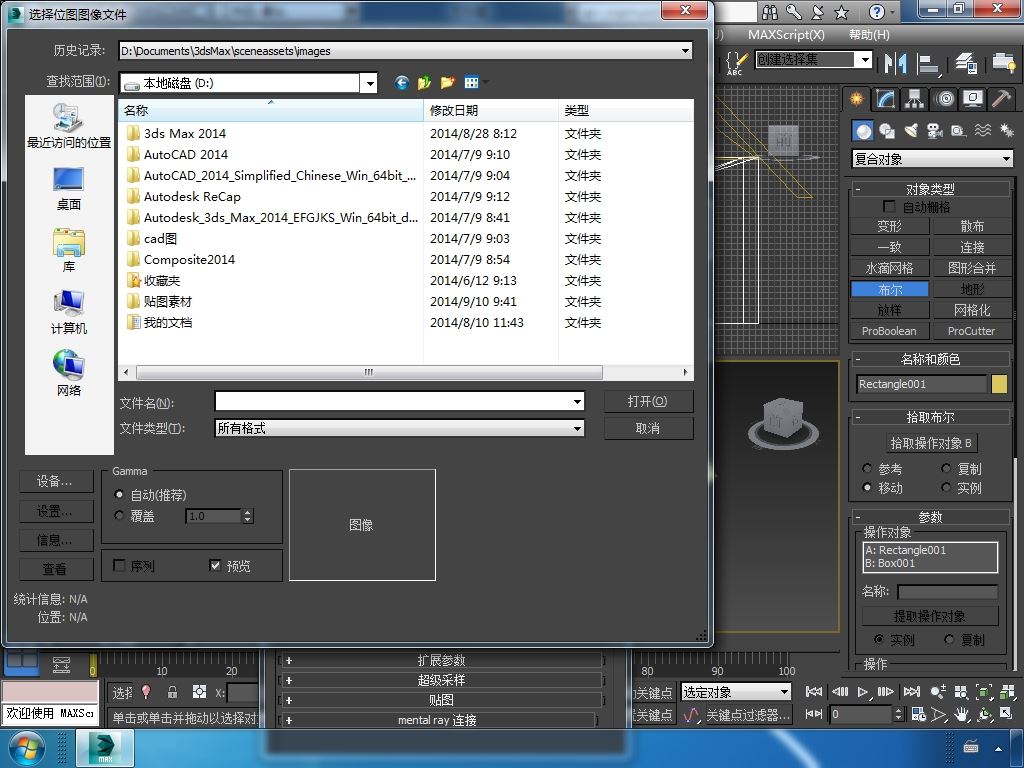Screen dimensions: 1024x768
Task: Open the MAXScript(X) menu
Action: pyautogui.click(x=786, y=35)
